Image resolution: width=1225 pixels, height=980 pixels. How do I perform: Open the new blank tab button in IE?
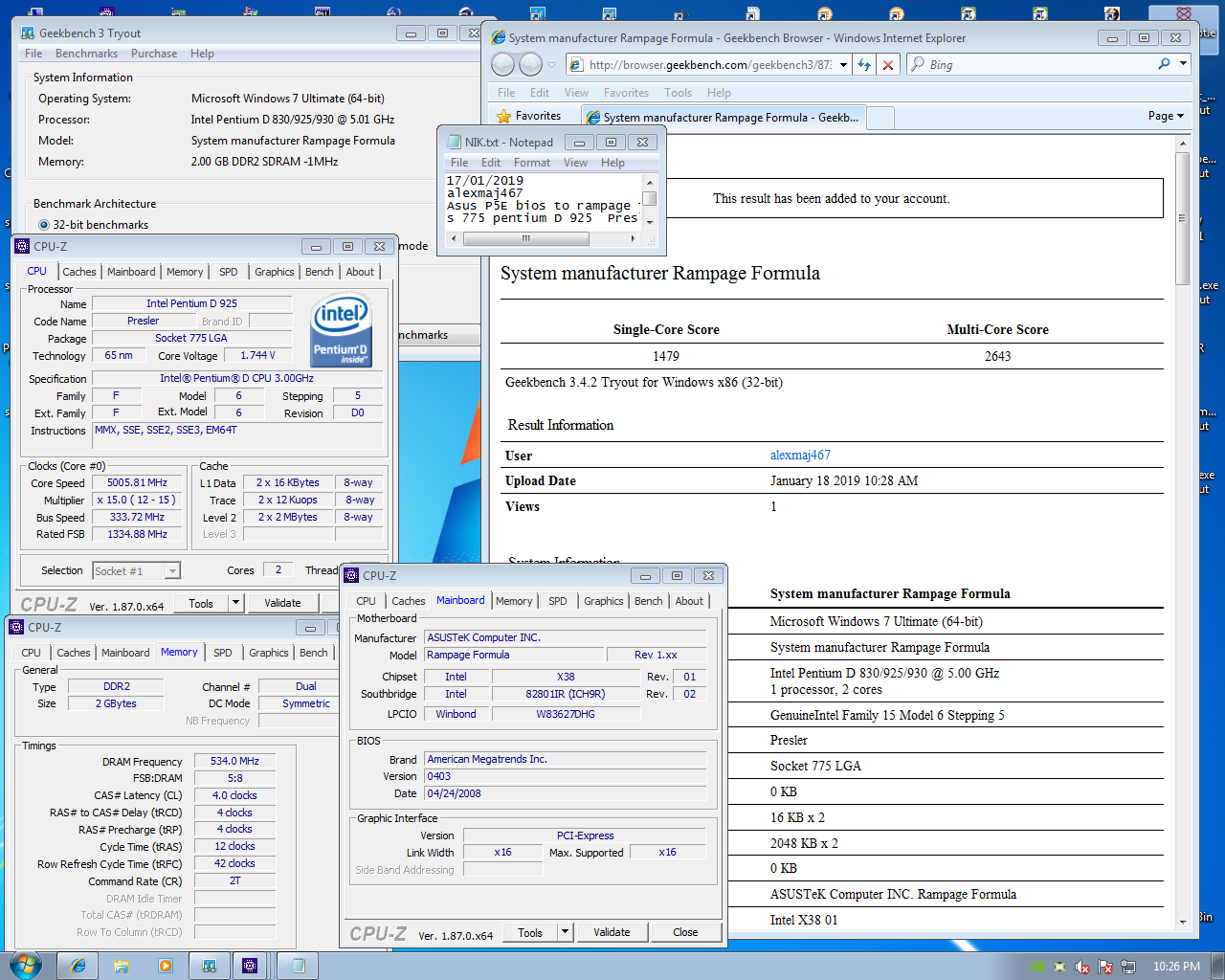coord(880,118)
